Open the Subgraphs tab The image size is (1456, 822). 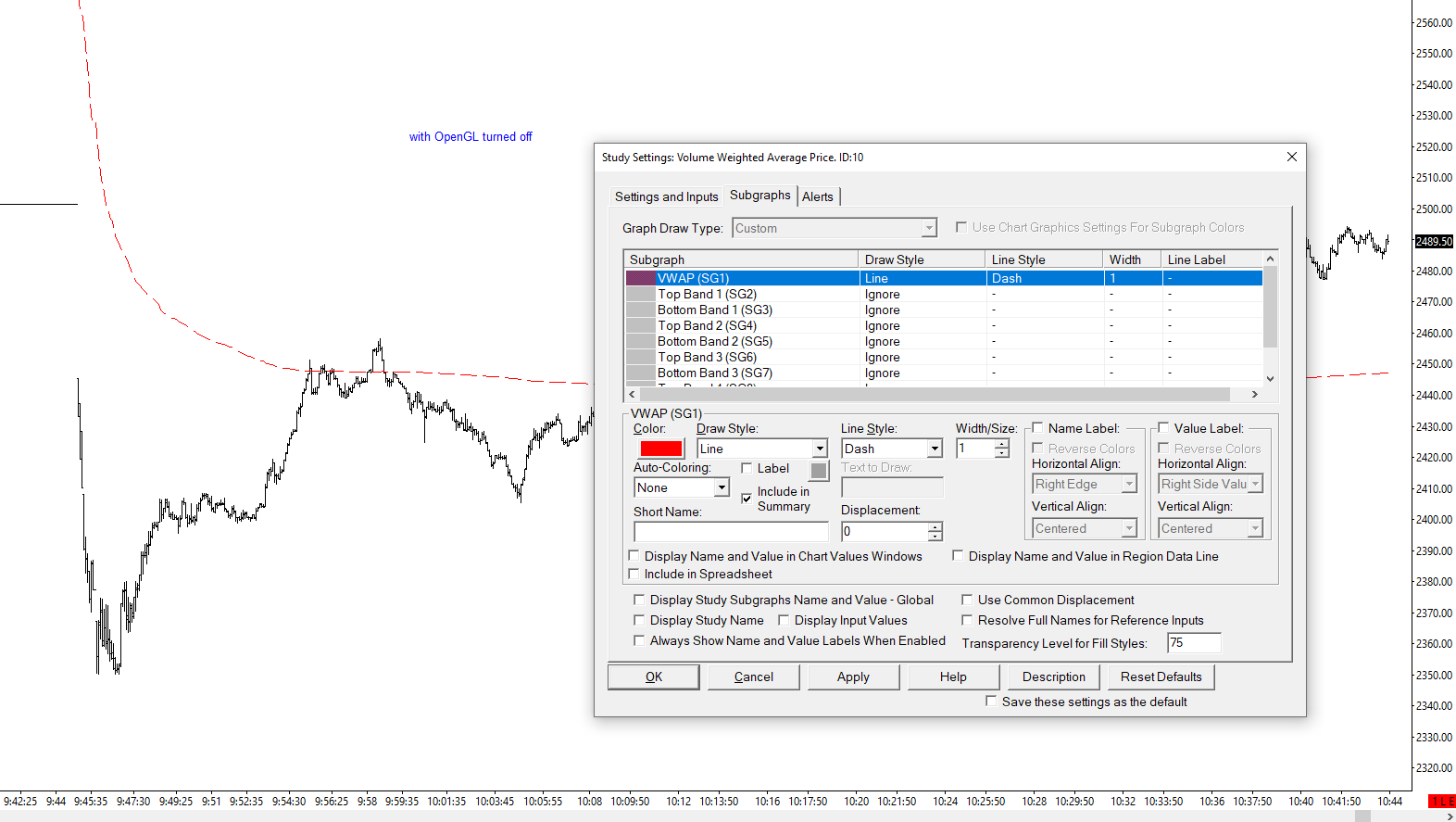[760, 195]
